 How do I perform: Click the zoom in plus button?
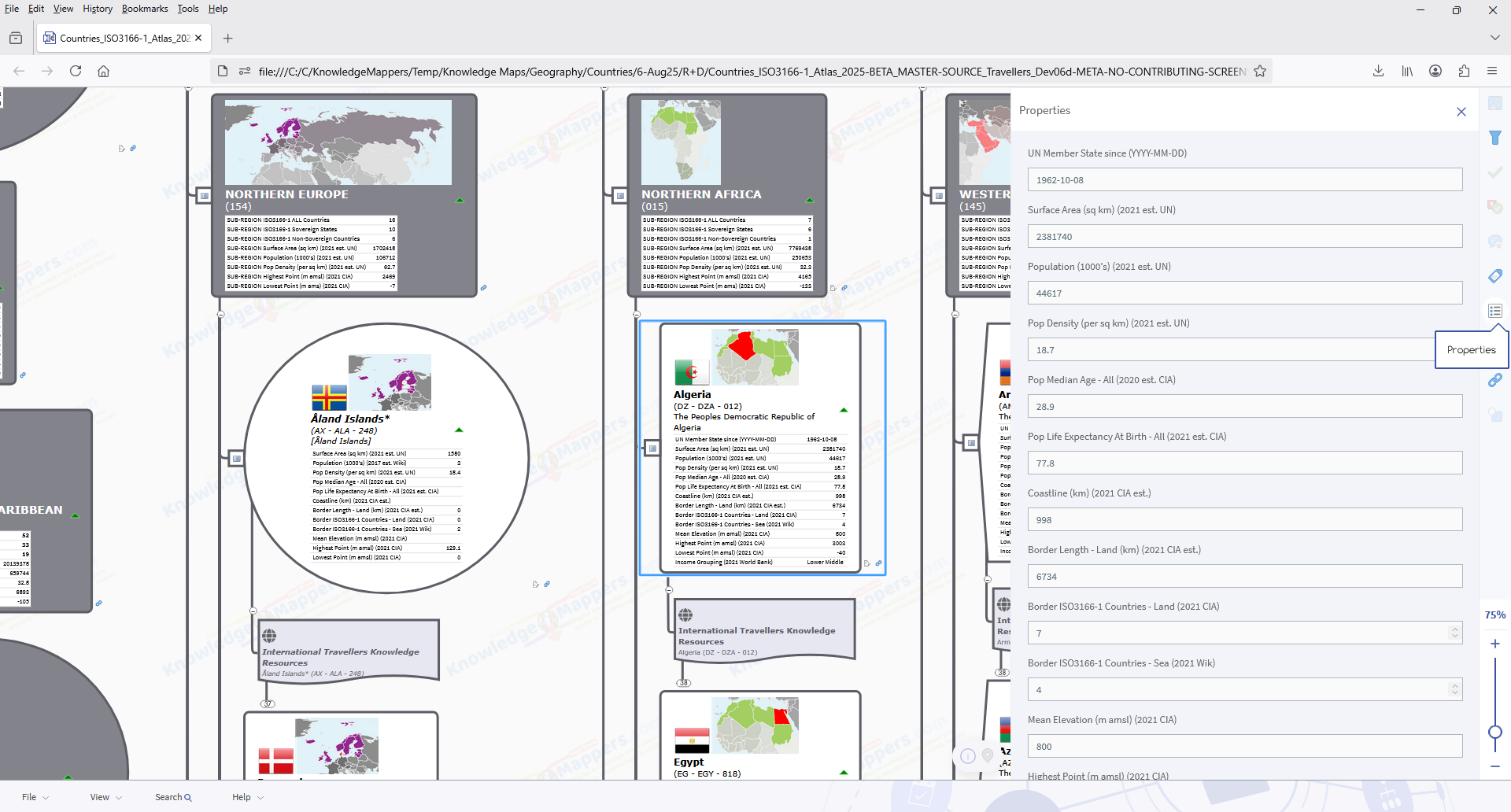click(1495, 644)
